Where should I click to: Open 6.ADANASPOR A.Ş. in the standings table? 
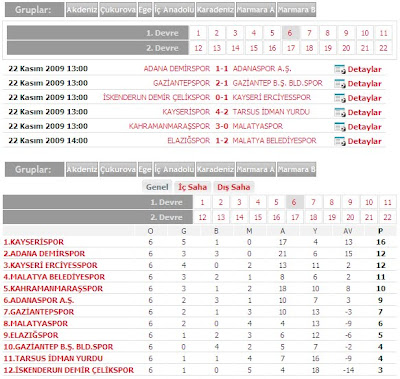click(x=39, y=300)
